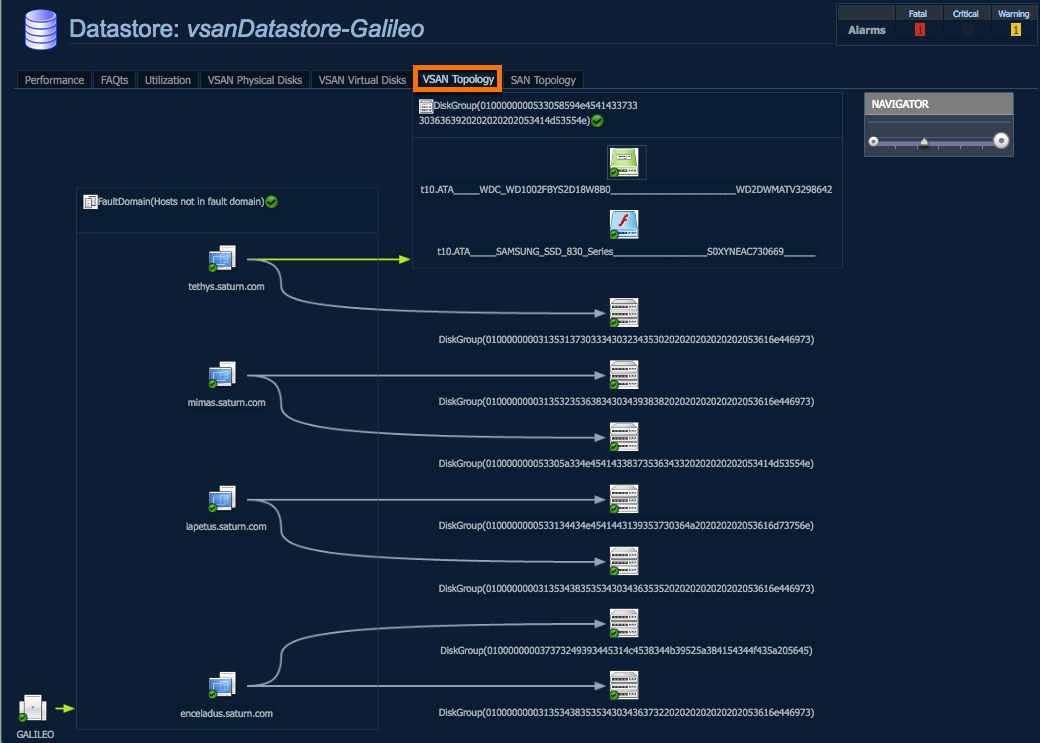
Task: Click the mimas.saturn.com label
Action: point(226,403)
